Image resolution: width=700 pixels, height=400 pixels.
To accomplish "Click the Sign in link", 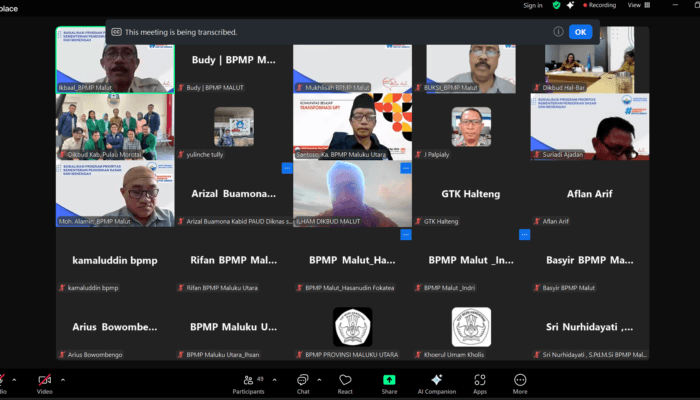I will [x=532, y=5].
